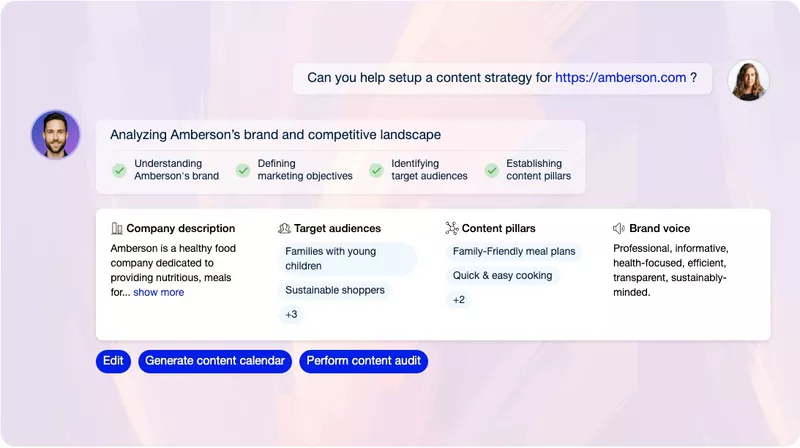Click Generate content calendar button
The image size is (800, 448).
point(215,361)
